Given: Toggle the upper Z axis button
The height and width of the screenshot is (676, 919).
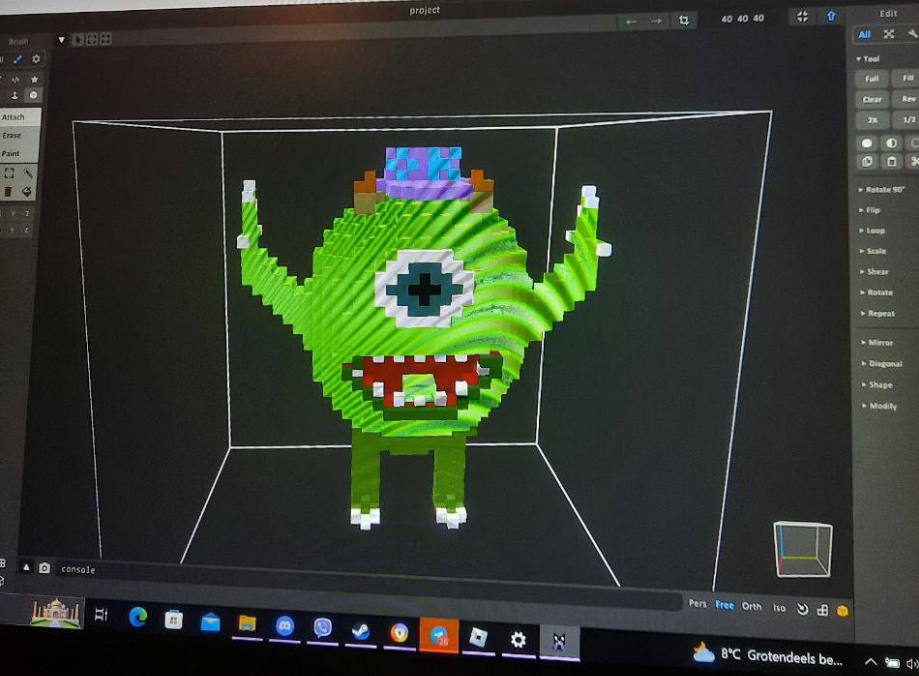Looking at the screenshot, I should [x=27, y=213].
